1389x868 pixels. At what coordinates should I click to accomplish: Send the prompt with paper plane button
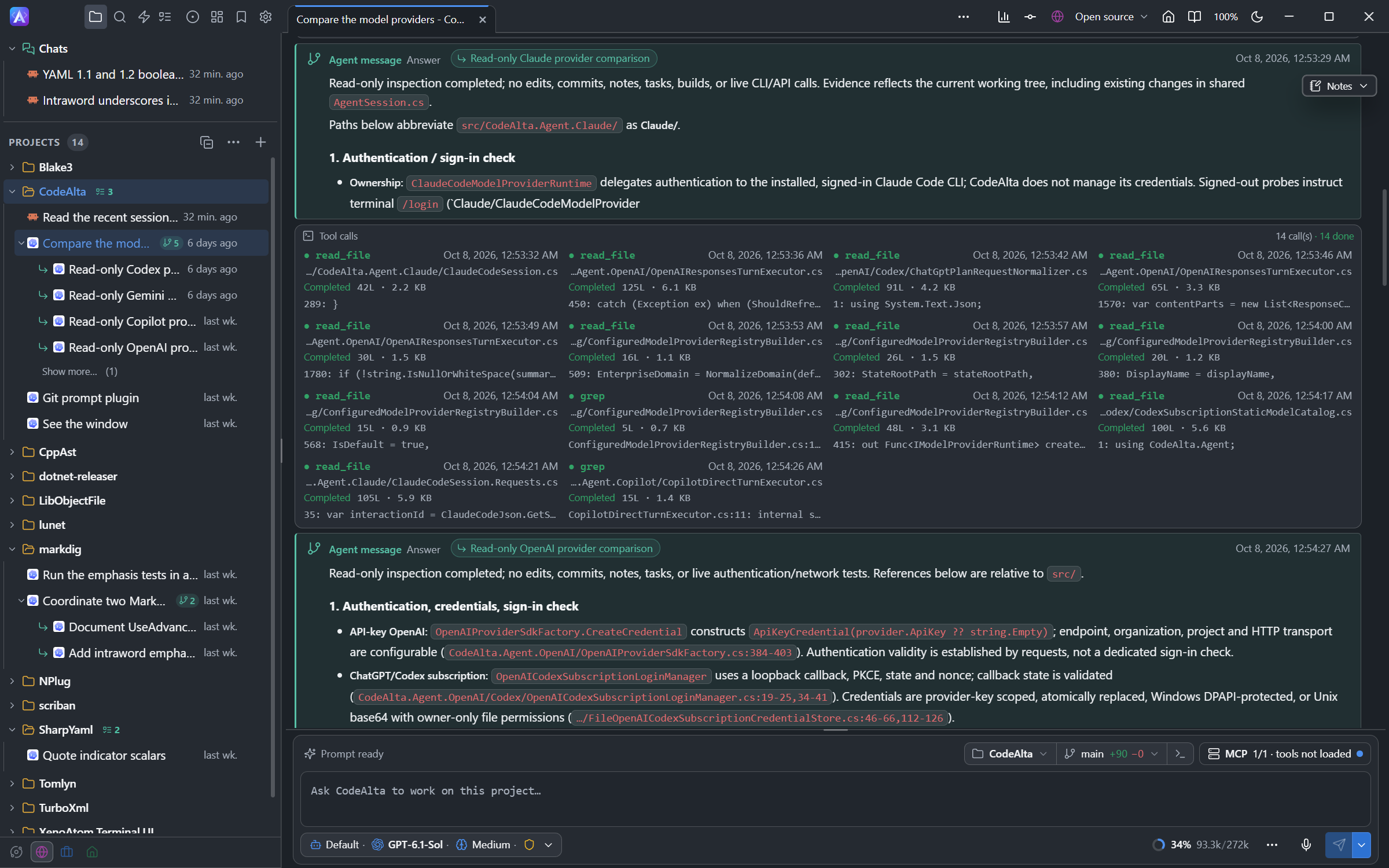click(x=1339, y=845)
